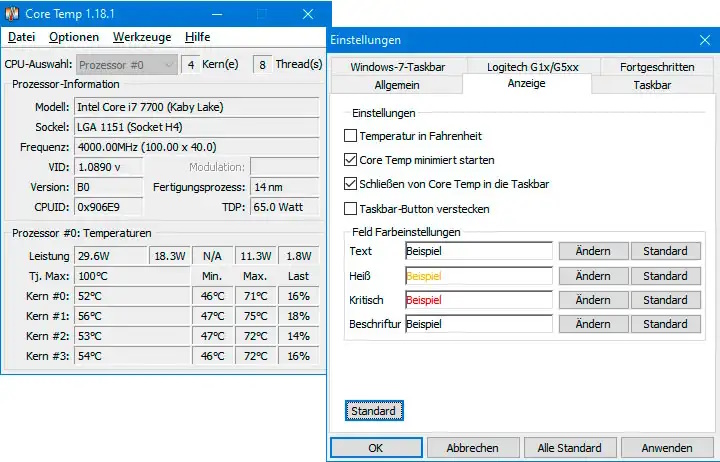
Task: Confirm settings with the OK button
Action: [x=376, y=448]
